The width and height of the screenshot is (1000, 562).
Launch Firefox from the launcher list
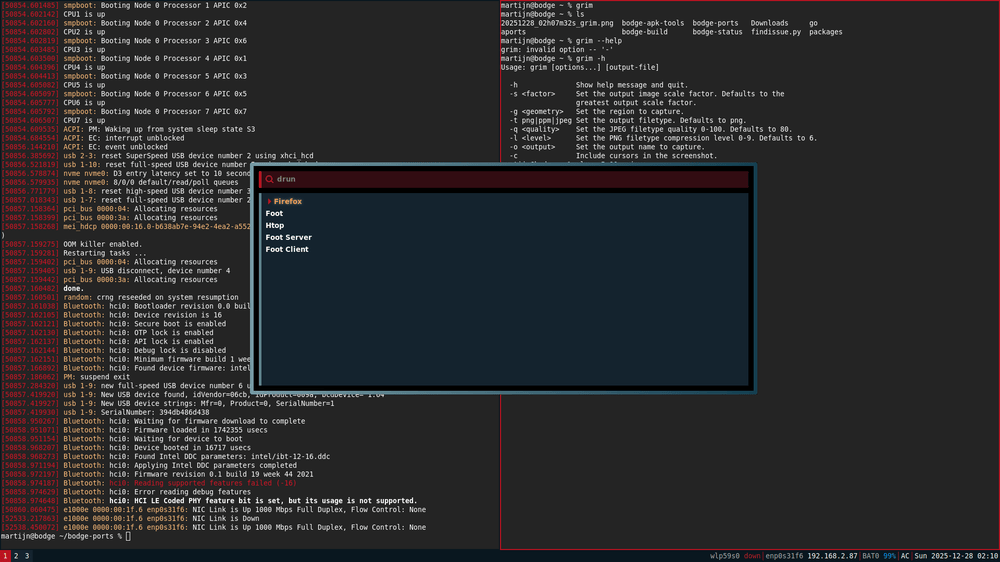(x=288, y=202)
